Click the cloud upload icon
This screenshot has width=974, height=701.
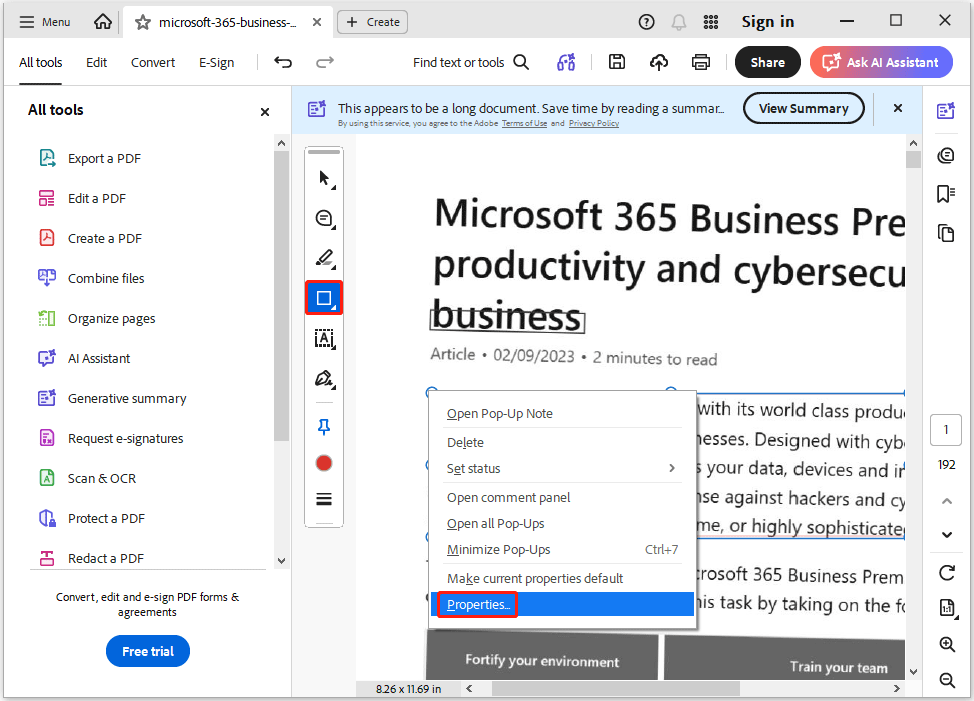pyautogui.click(x=659, y=62)
